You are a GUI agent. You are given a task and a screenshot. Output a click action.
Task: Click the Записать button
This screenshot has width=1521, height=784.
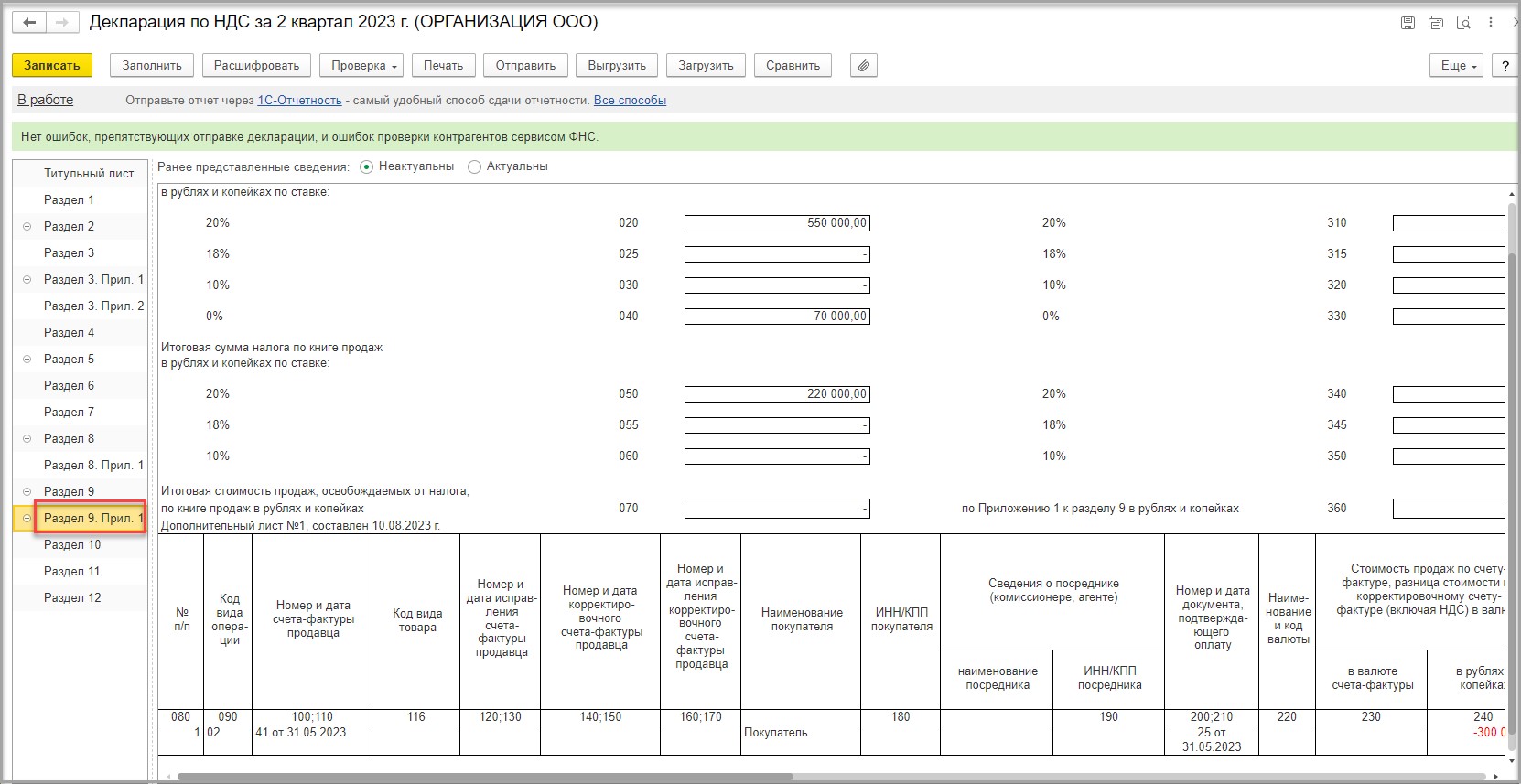pyautogui.click(x=52, y=65)
